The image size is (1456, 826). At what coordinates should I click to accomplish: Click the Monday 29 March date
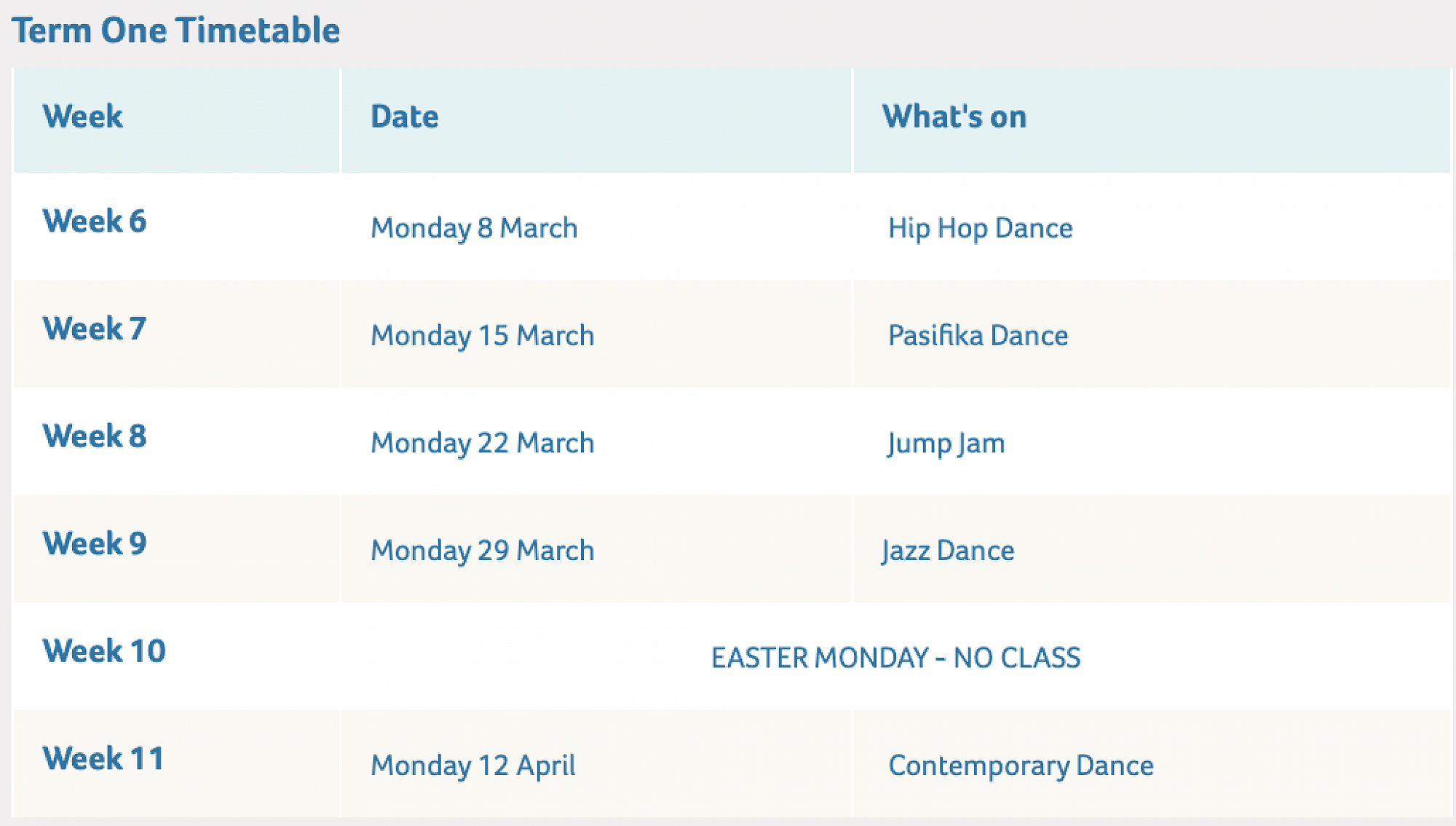click(483, 551)
